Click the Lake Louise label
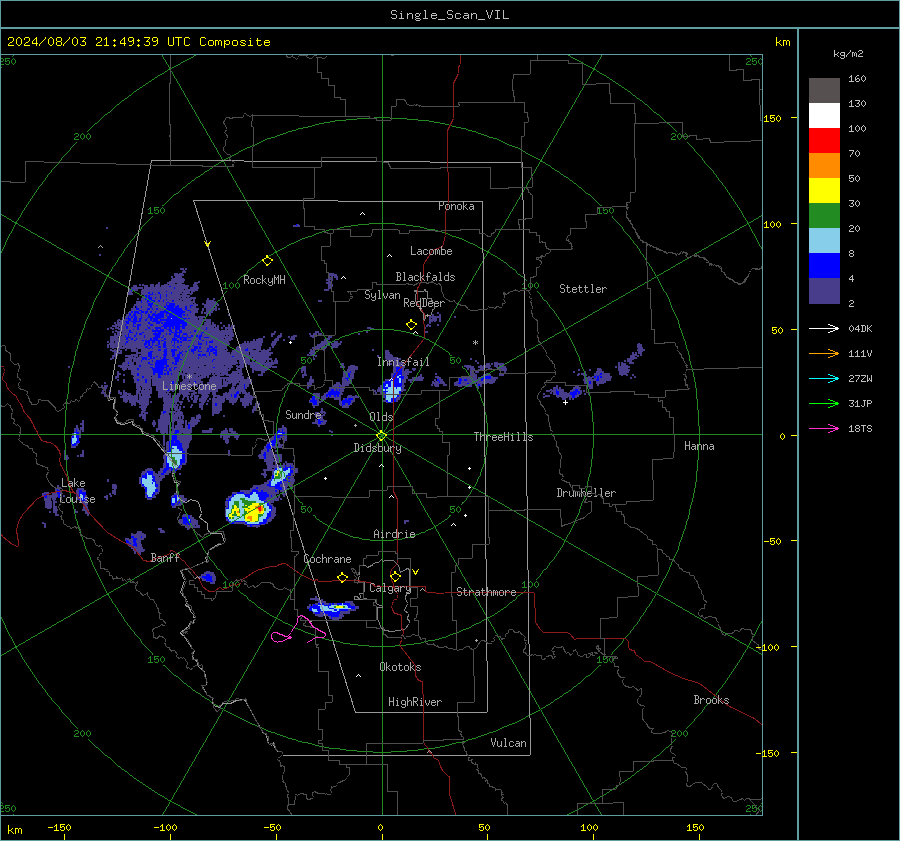This screenshot has height=841, width=900. [77, 491]
